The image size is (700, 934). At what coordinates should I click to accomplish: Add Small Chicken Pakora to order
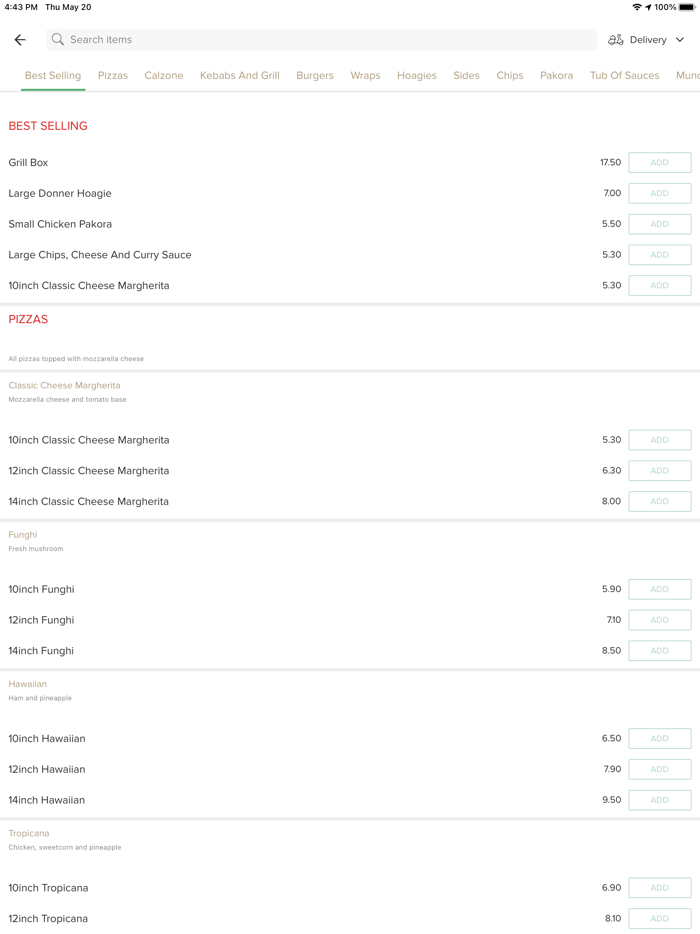(659, 224)
